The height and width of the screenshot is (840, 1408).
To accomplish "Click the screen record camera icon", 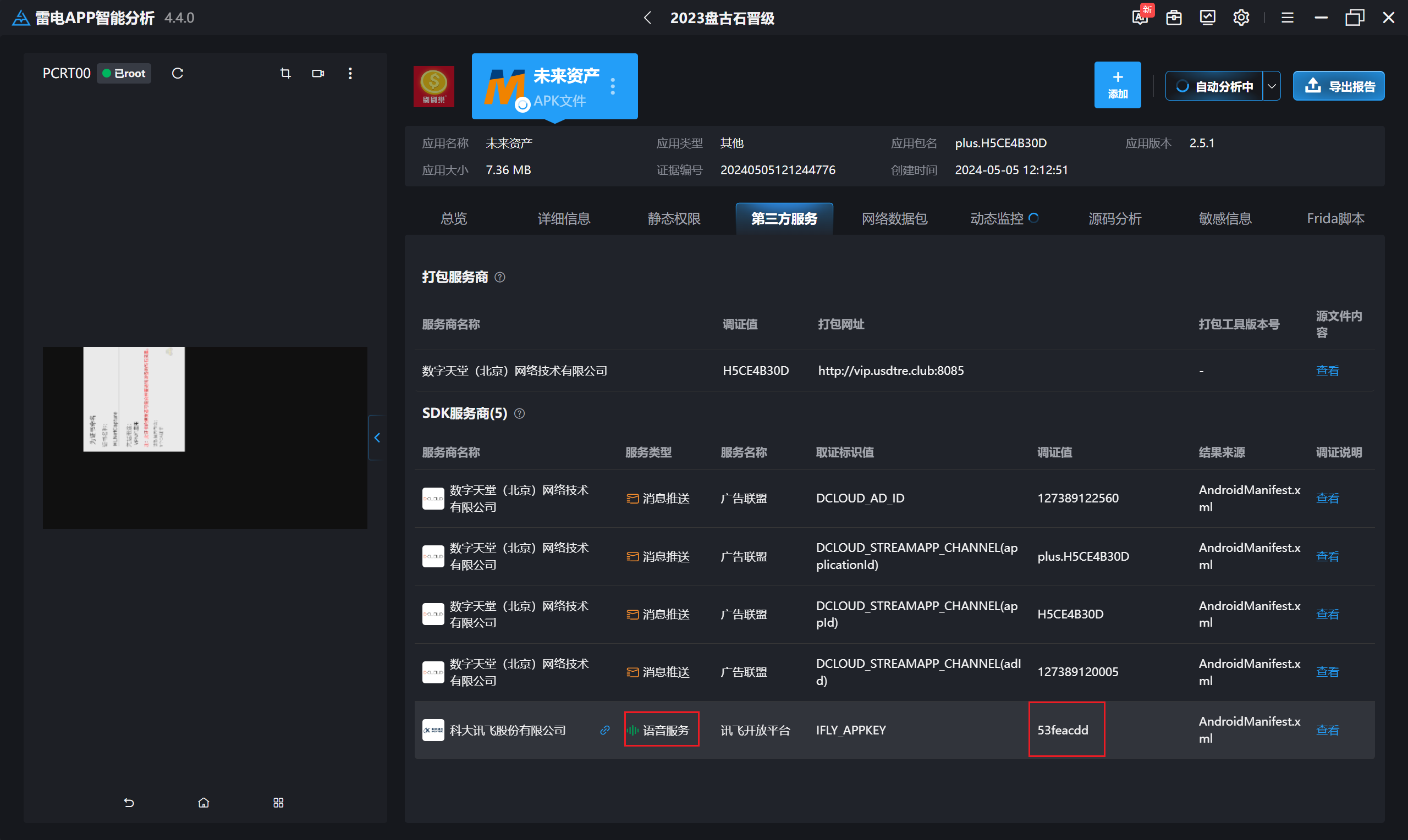I will (x=318, y=74).
